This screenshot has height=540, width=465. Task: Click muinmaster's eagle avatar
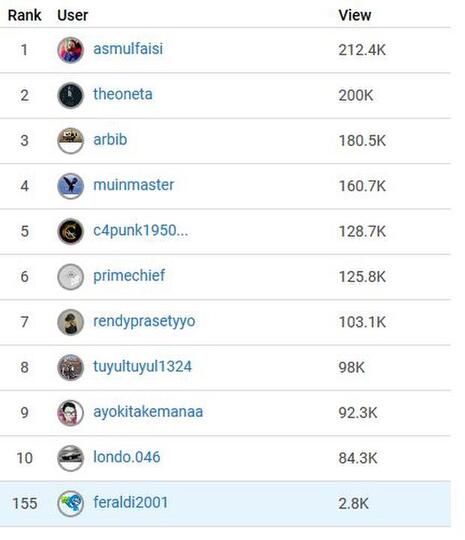point(71,186)
